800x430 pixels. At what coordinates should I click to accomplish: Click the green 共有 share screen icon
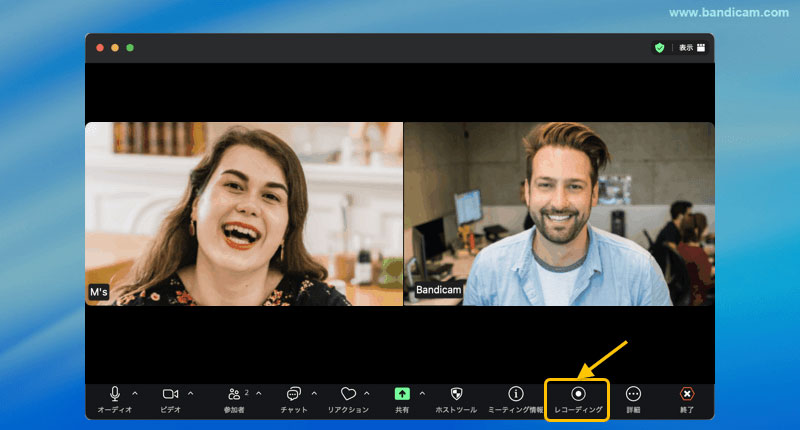[x=402, y=395]
